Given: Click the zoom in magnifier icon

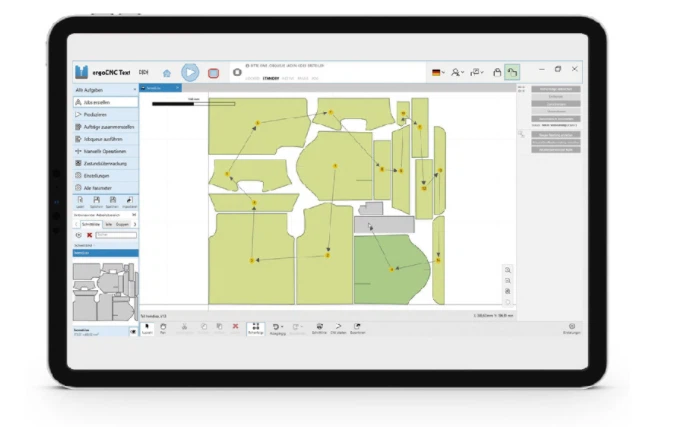Looking at the screenshot, I should click(508, 271).
